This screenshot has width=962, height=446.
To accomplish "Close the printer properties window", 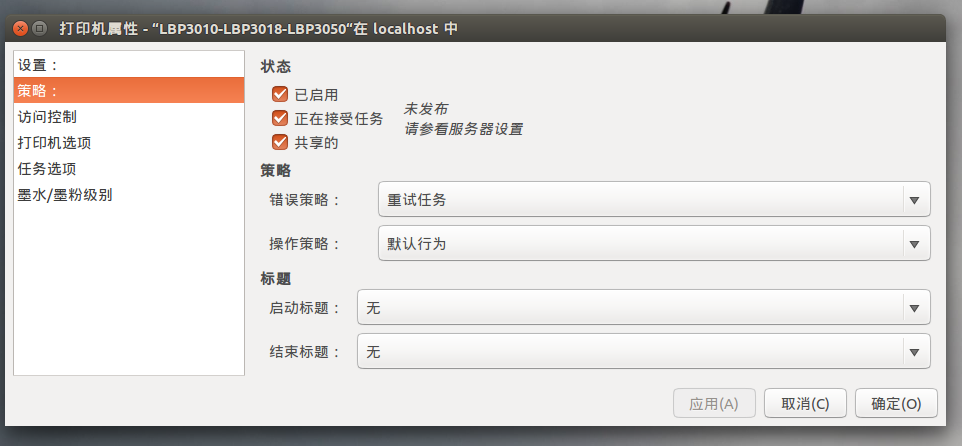I will [x=20, y=28].
